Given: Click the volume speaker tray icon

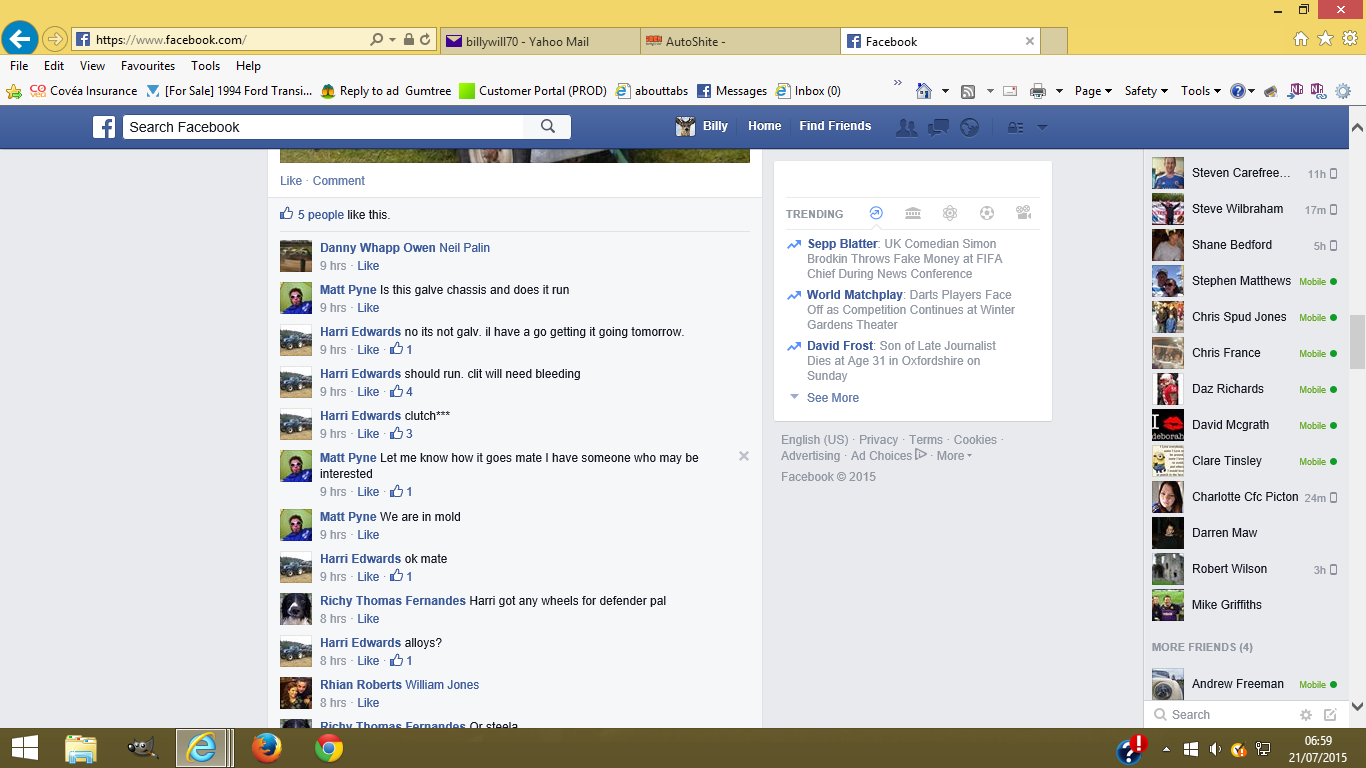Looking at the screenshot, I should pos(1214,749).
